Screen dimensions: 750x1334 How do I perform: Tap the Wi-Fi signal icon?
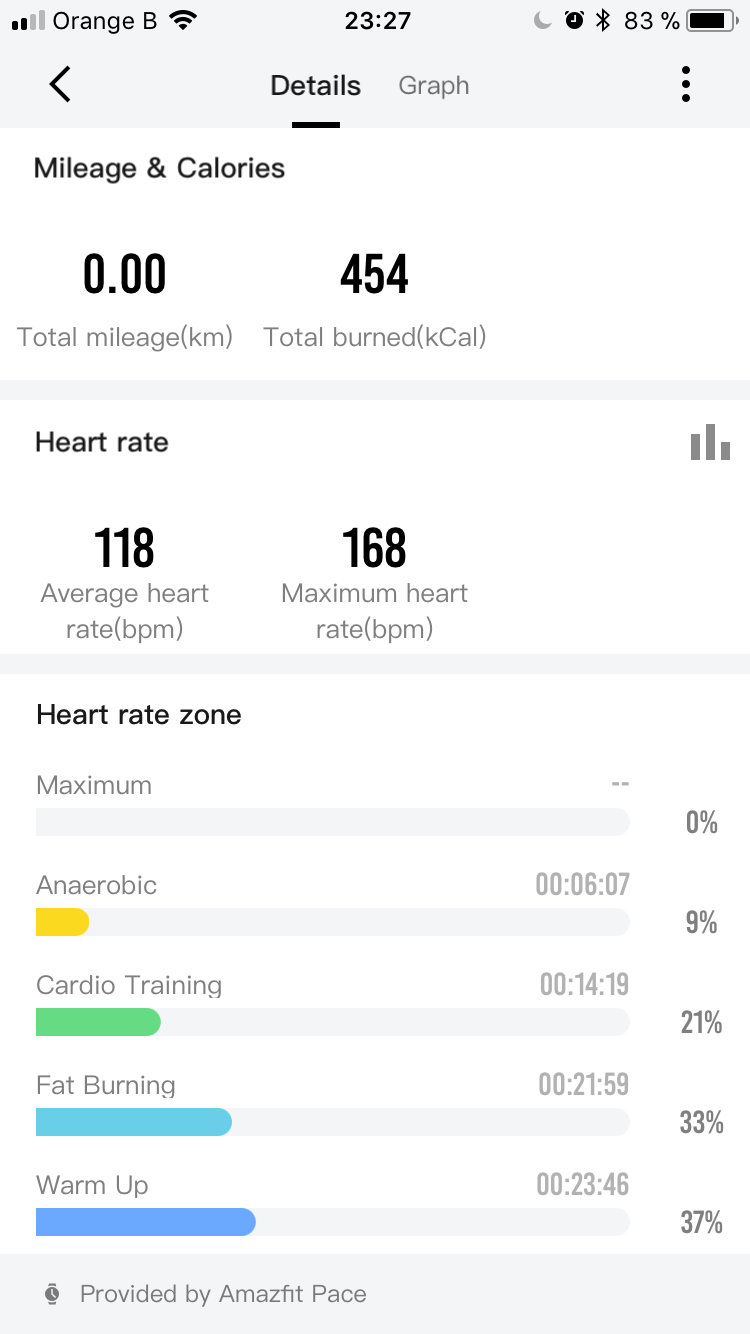pos(183,21)
